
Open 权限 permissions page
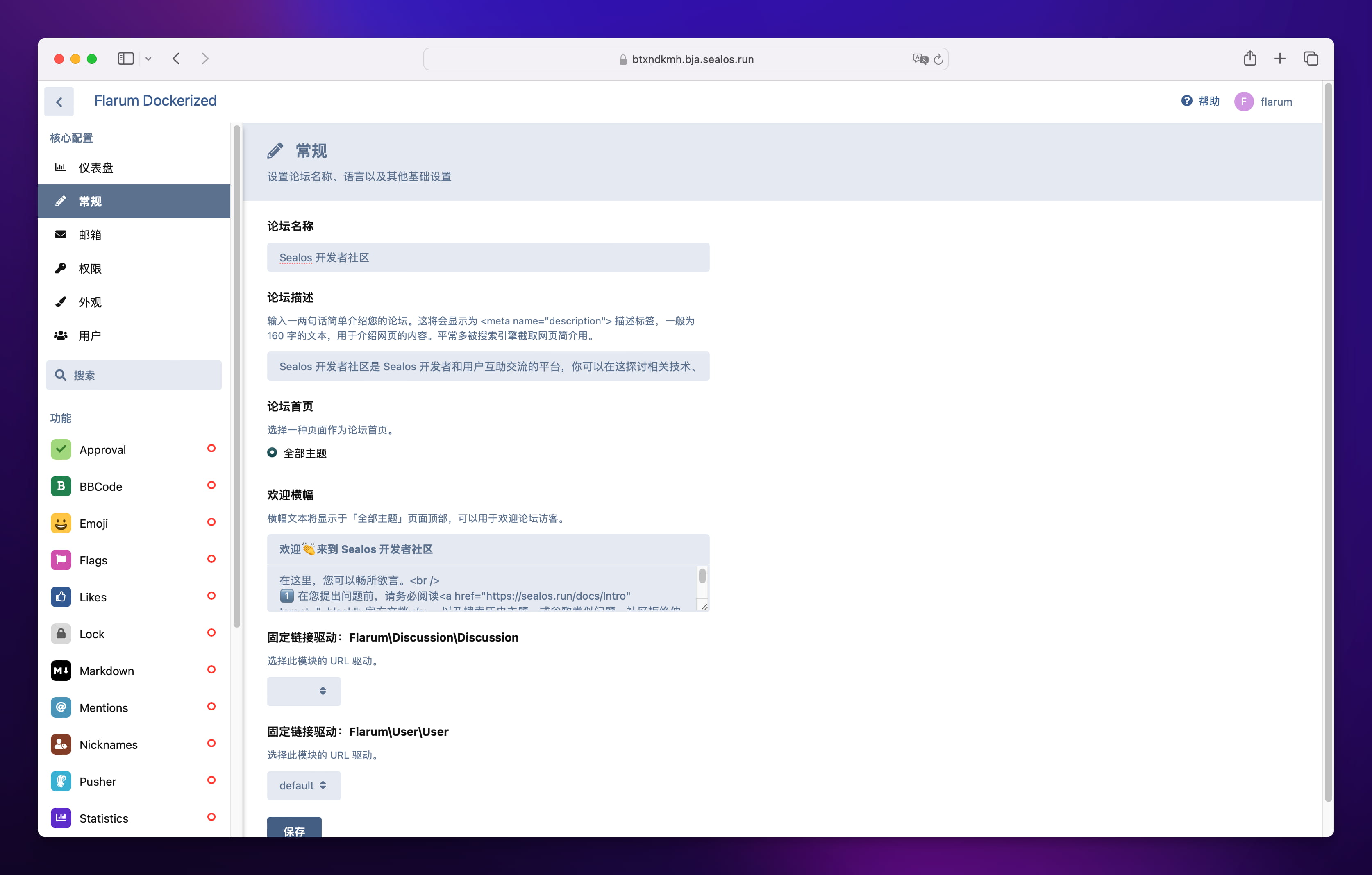134,268
